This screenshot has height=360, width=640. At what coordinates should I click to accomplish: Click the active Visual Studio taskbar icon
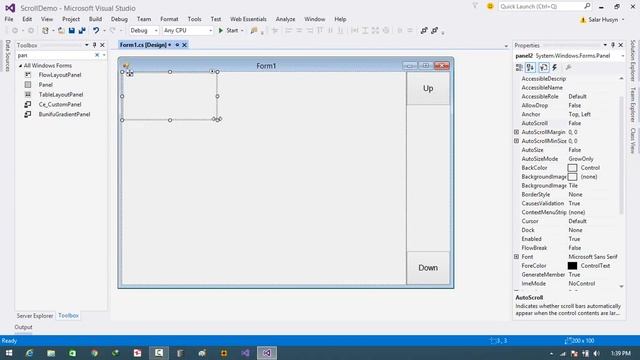click(x=267, y=353)
